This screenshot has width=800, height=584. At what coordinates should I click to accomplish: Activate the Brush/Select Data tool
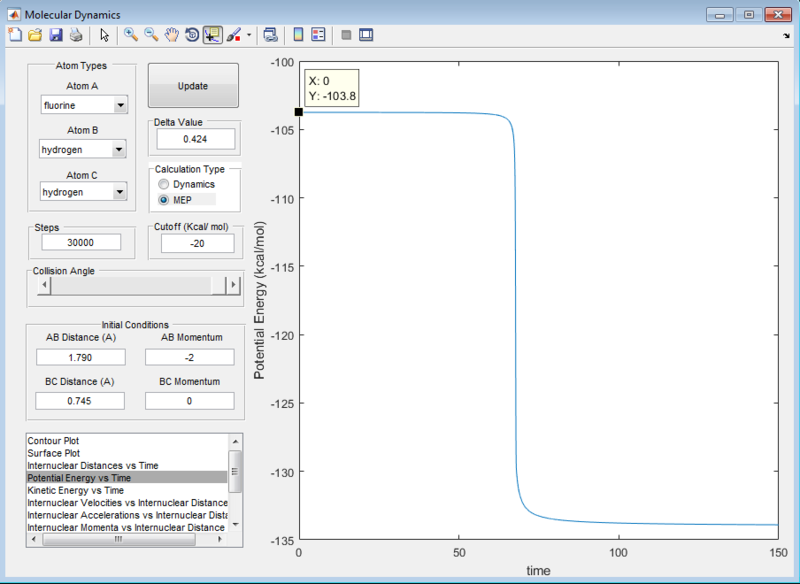tap(232, 35)
